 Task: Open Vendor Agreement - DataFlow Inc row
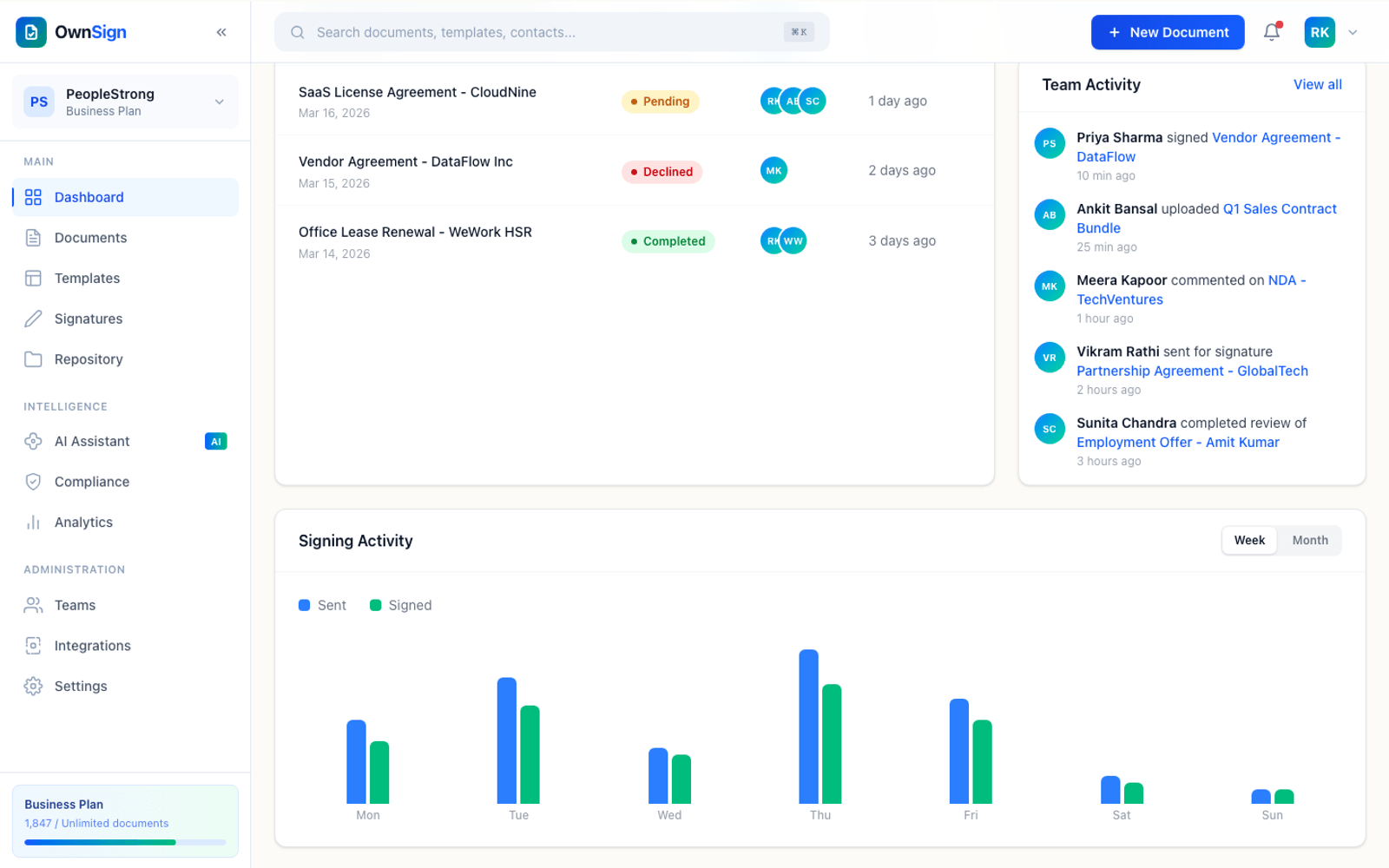(x=635, y=171)
